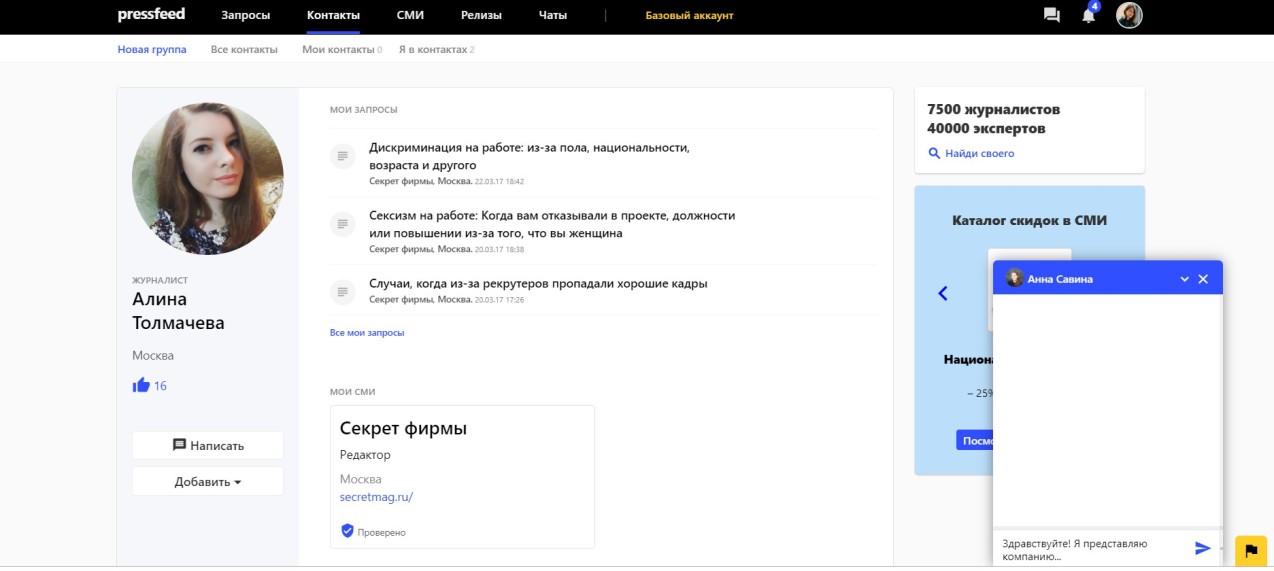Click the chat message input field
This screenshot has width=1274, height=571.
tap(1090, 549)
